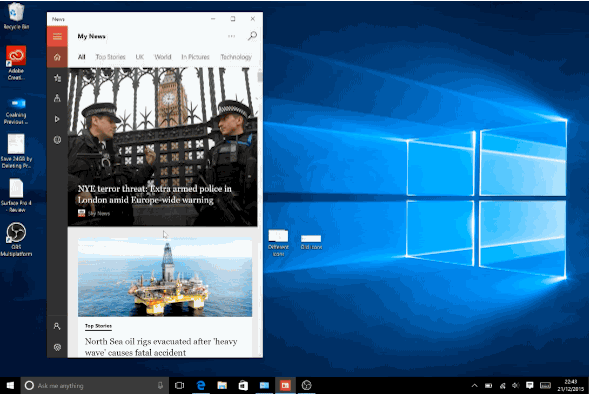Screen dimensions: 590x394
Task: Switch to In Pictures tab
Action: (x=195, y=57)
